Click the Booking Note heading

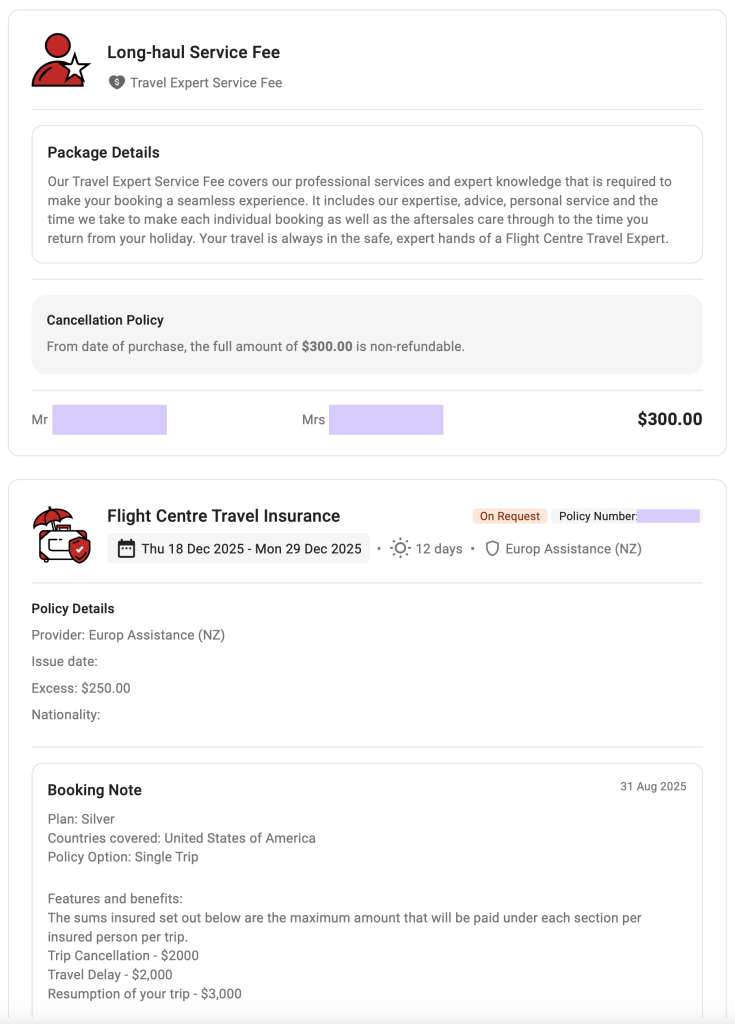(x=94, y=790)
